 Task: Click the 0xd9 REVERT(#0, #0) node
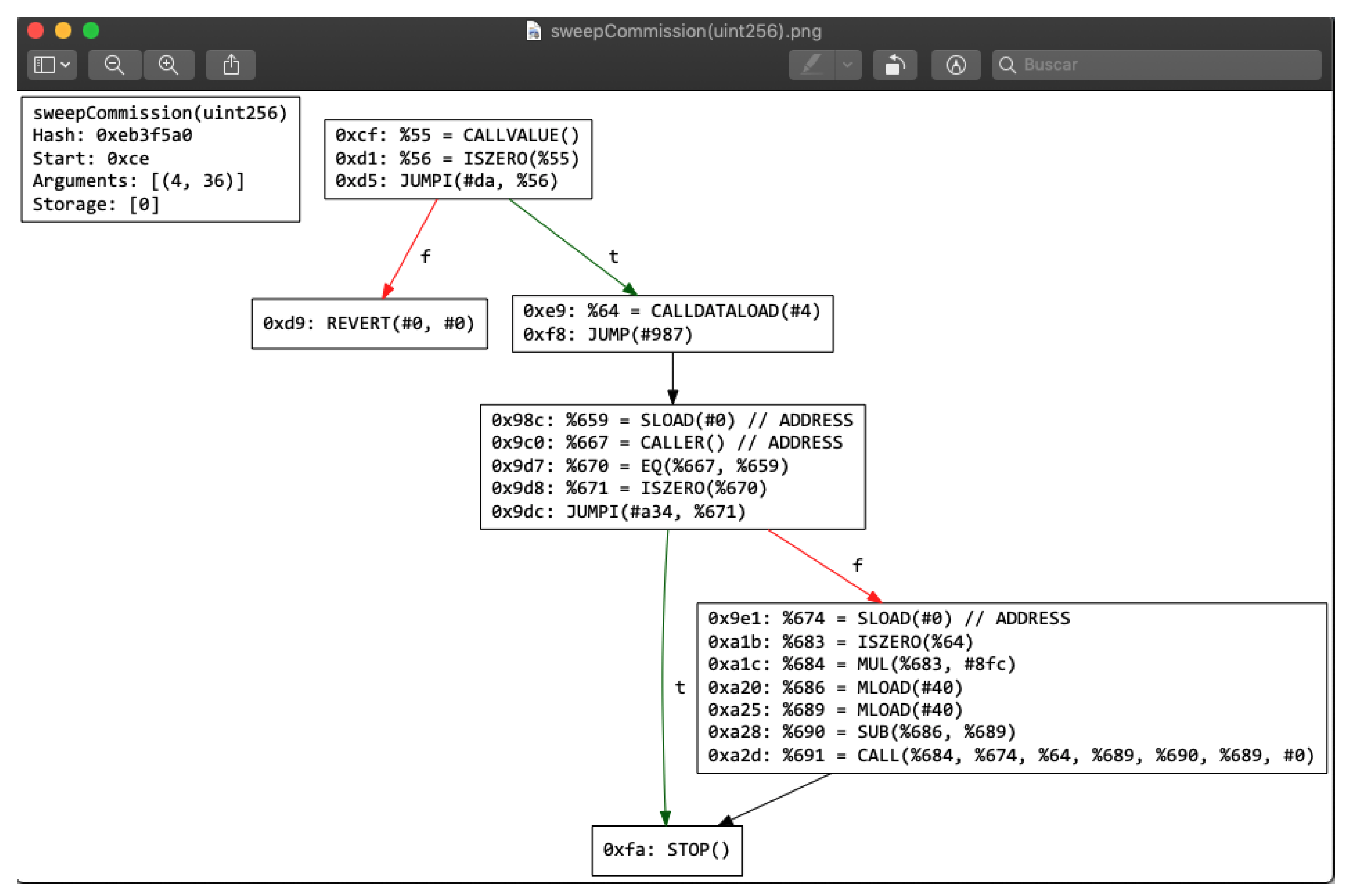(x=369, y=324)
